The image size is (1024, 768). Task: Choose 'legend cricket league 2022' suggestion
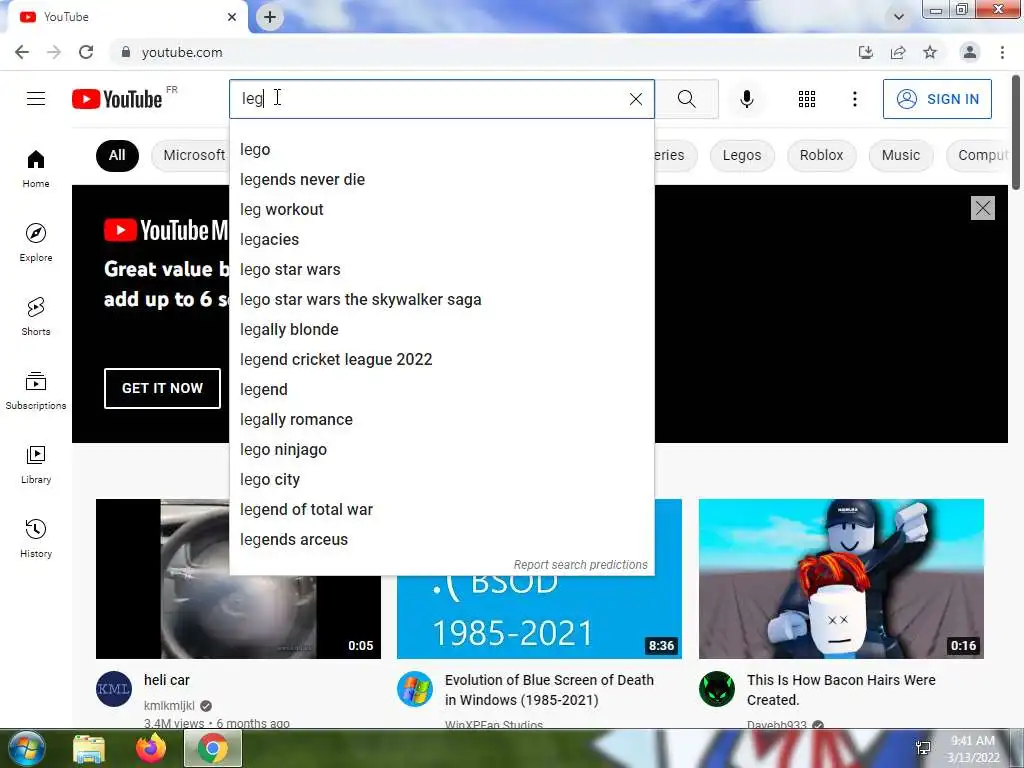[x=441, y=360]
